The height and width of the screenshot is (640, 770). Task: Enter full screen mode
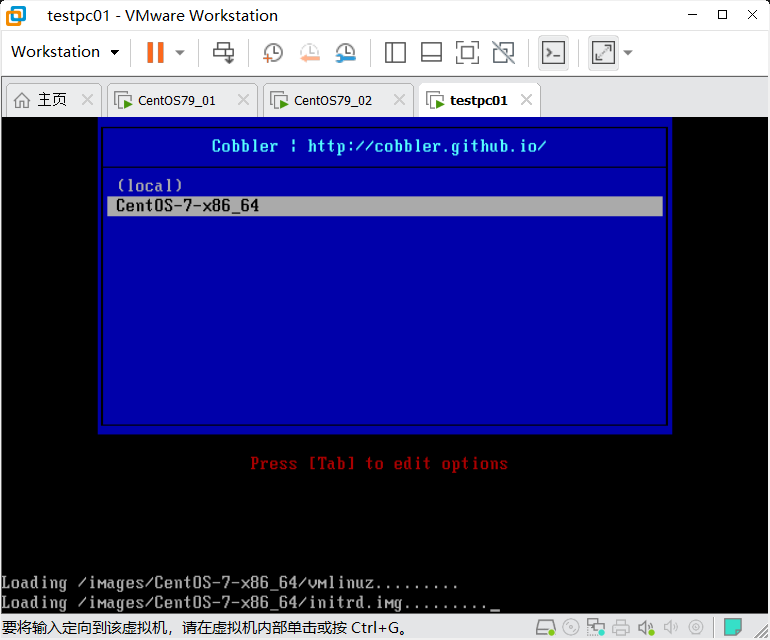tap(468, 52)
